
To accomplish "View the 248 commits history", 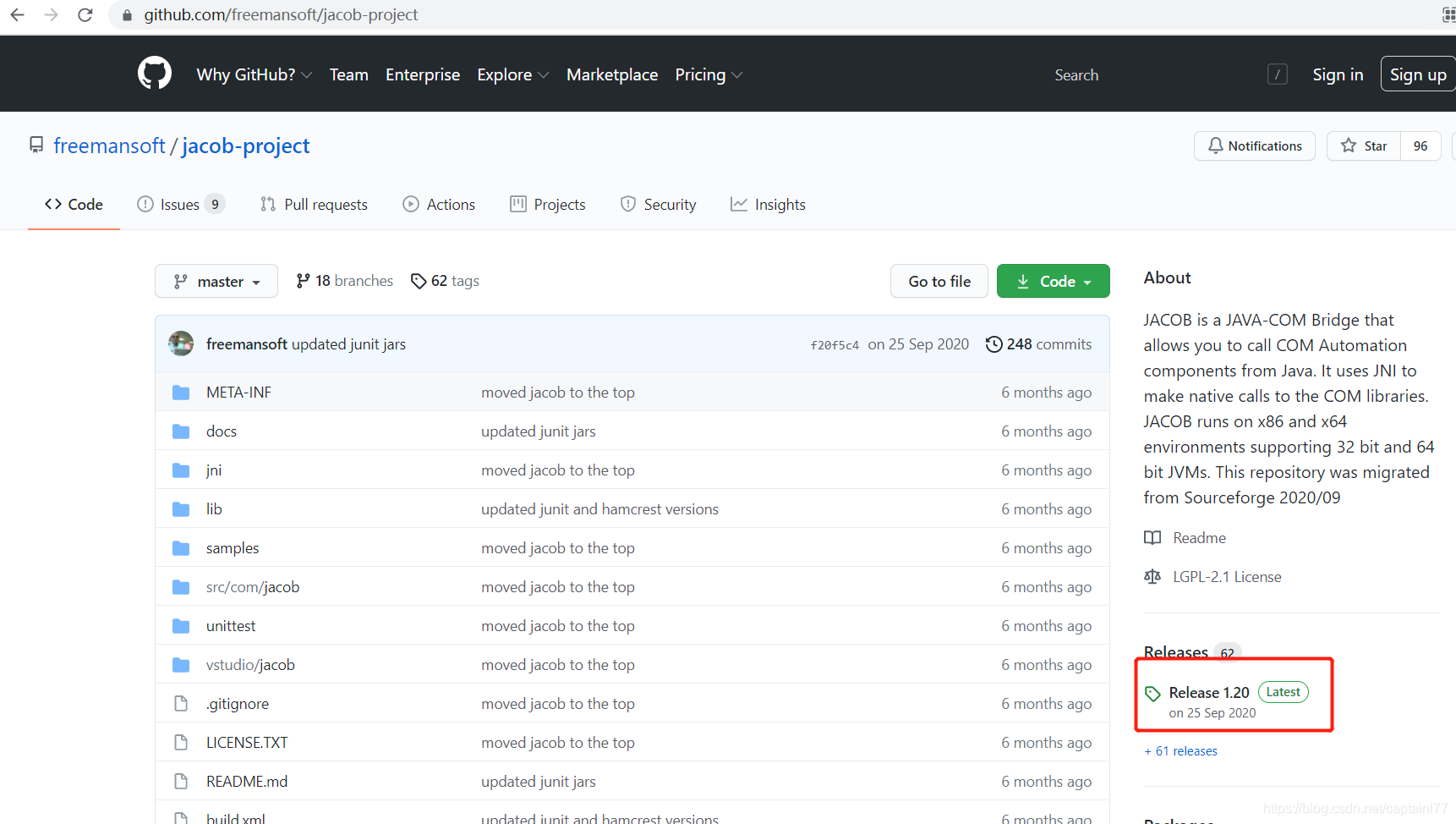I will click(1039, 344).
